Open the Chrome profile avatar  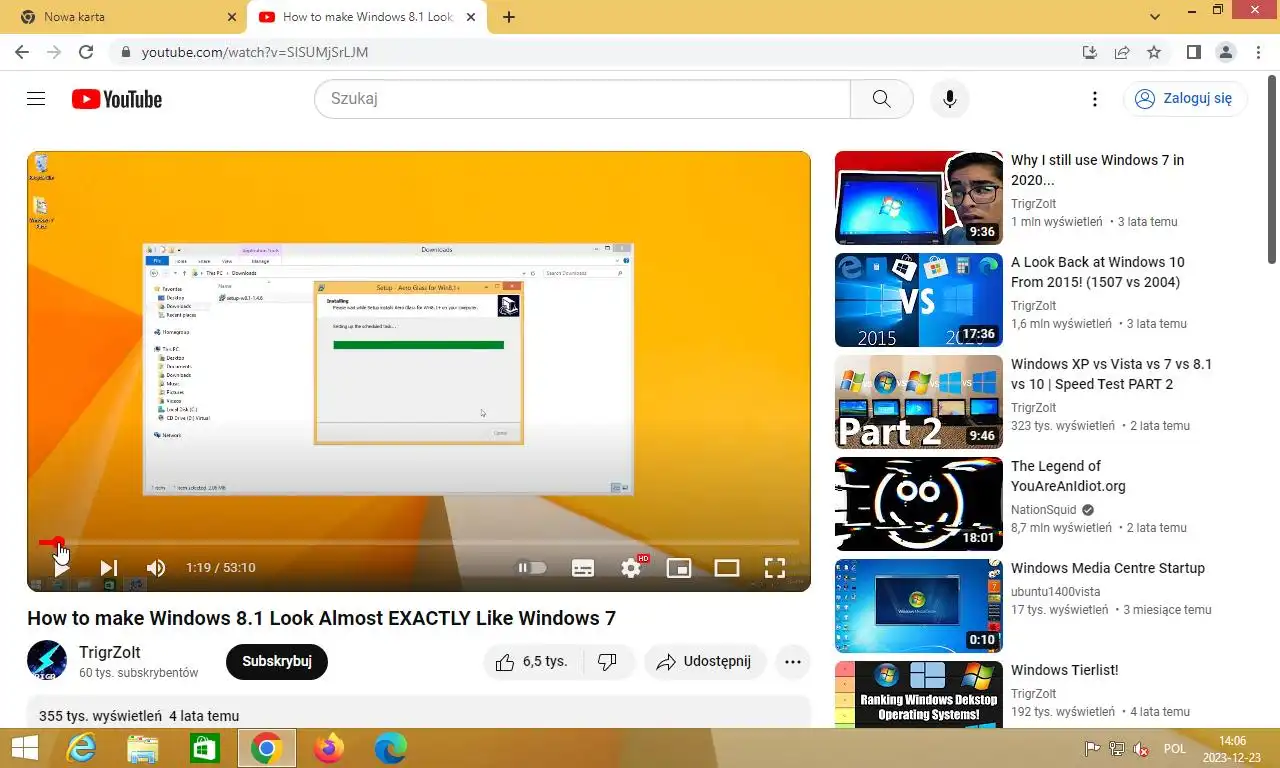[1225, 52]
